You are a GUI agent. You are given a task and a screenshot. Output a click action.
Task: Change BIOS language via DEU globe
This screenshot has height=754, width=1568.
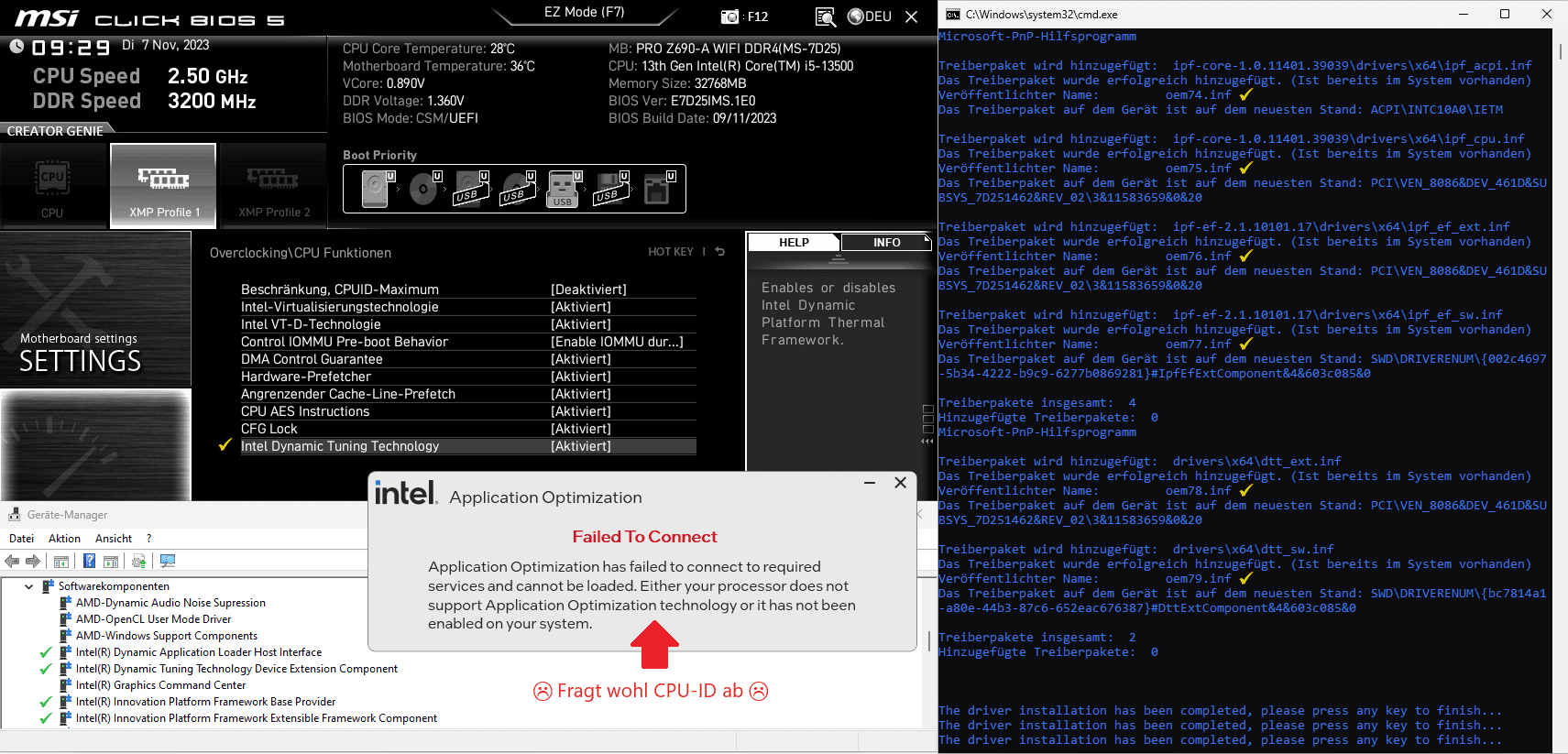[x=870, y=16]
